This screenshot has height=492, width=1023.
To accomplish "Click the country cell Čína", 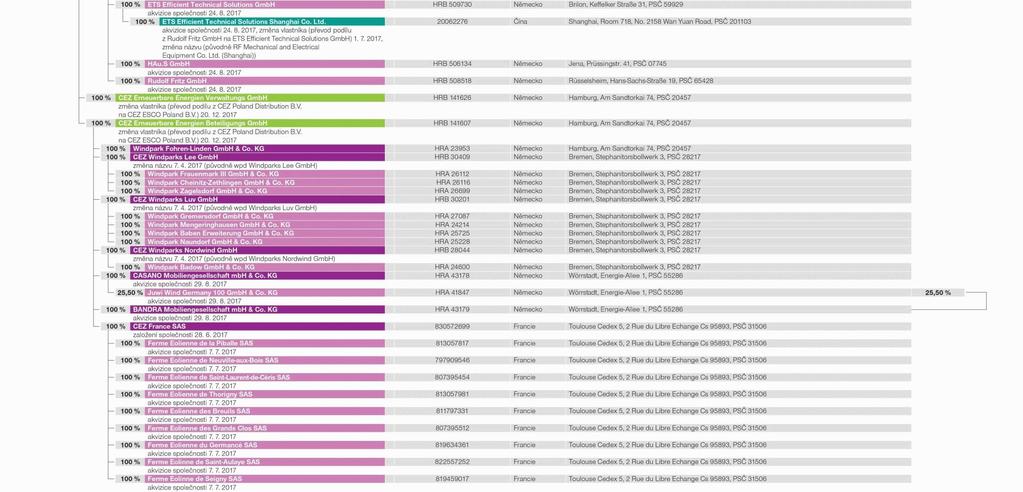I will [x=521, y=22].
